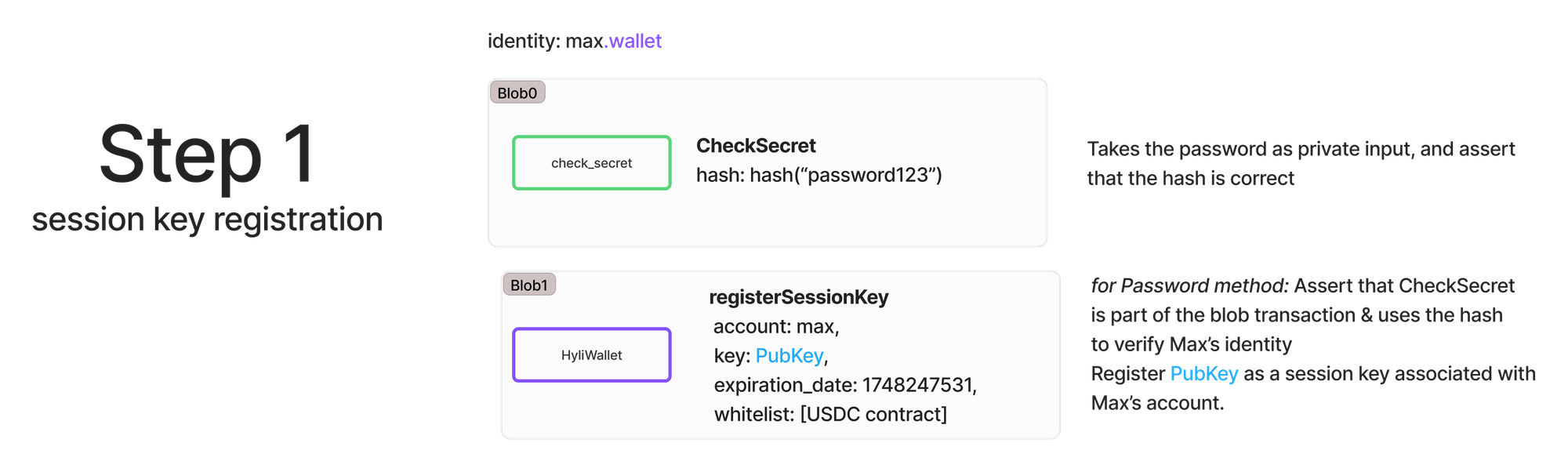
Task: Click the Step 1 title
Action: click(x=208, y=155)
